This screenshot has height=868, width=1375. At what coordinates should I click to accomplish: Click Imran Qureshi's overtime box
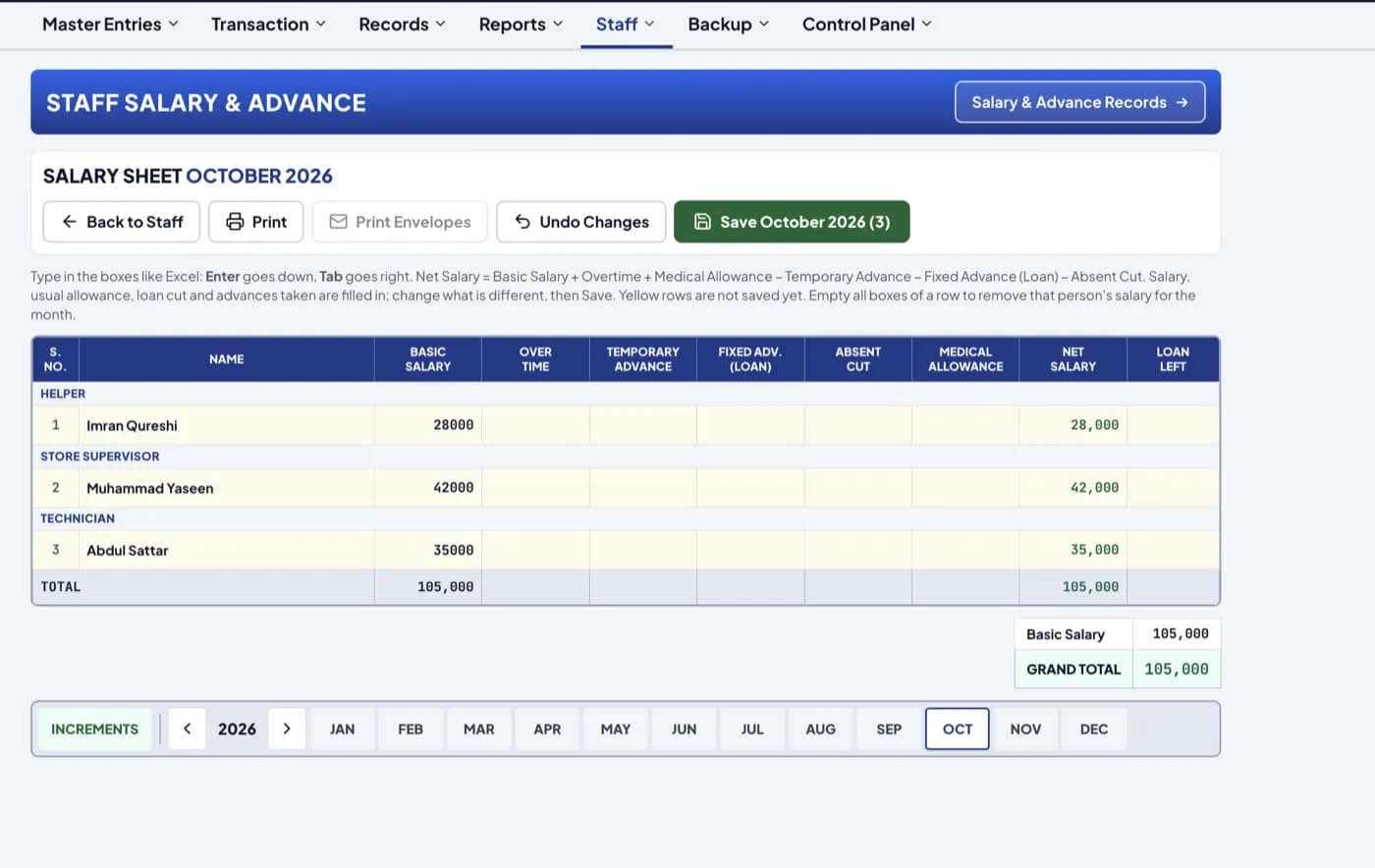[535, 425]
